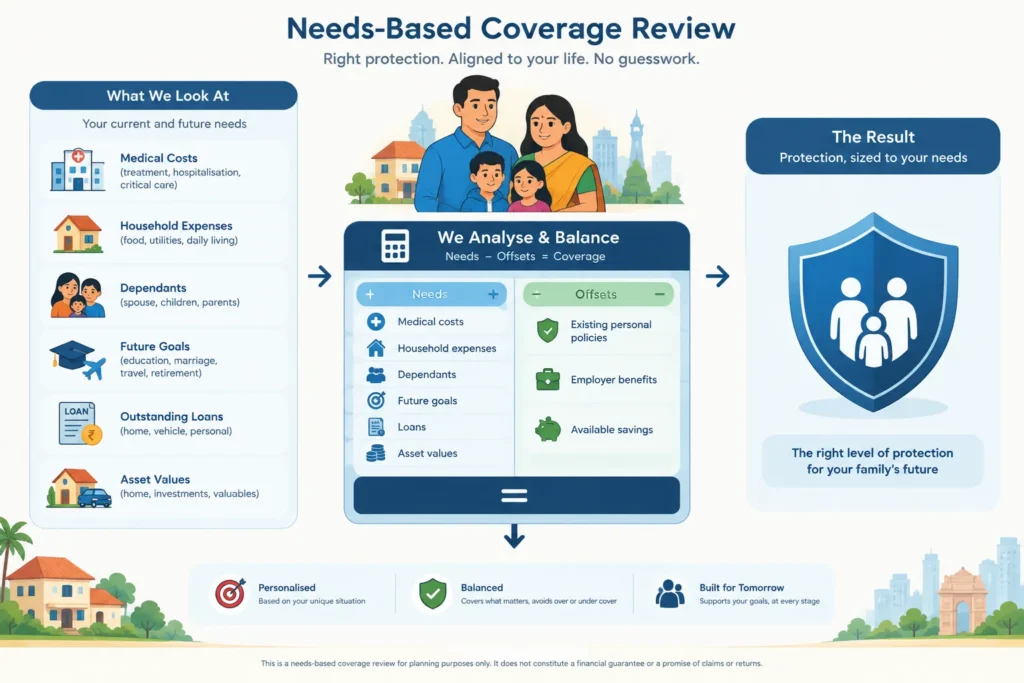
Task: Click Protection, sized to your needs text
Action: click(873, 158)
